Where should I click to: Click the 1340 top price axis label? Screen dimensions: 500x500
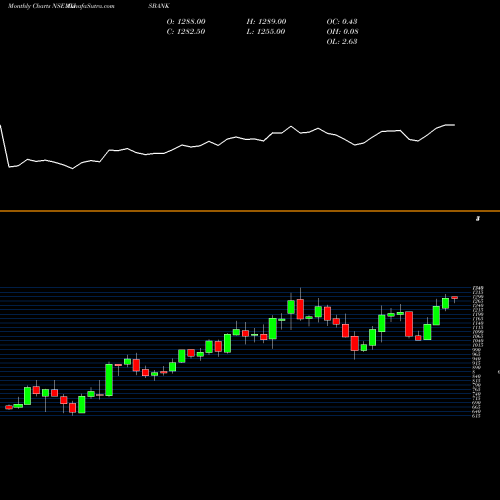point(477,288)
